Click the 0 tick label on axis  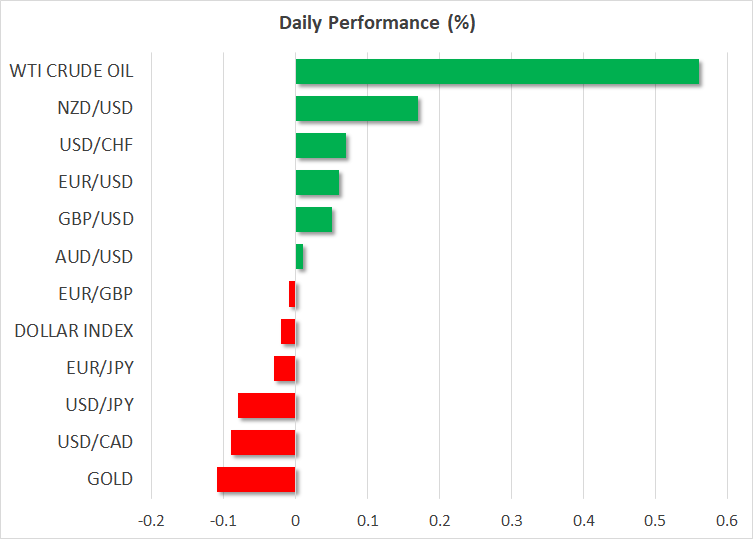[x=295, y=520]
